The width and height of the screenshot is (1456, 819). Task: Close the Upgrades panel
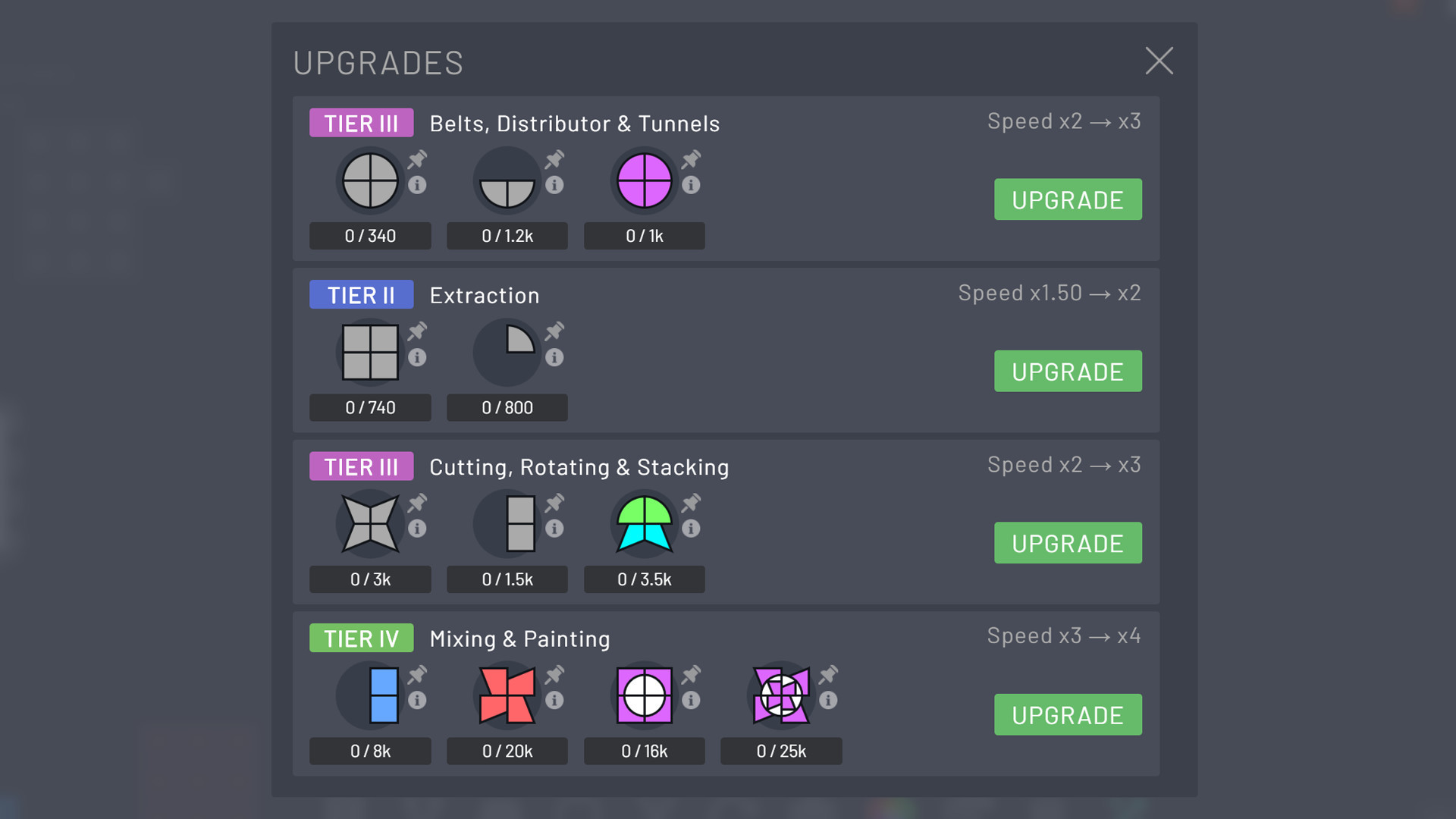(x=1159, y=60)
